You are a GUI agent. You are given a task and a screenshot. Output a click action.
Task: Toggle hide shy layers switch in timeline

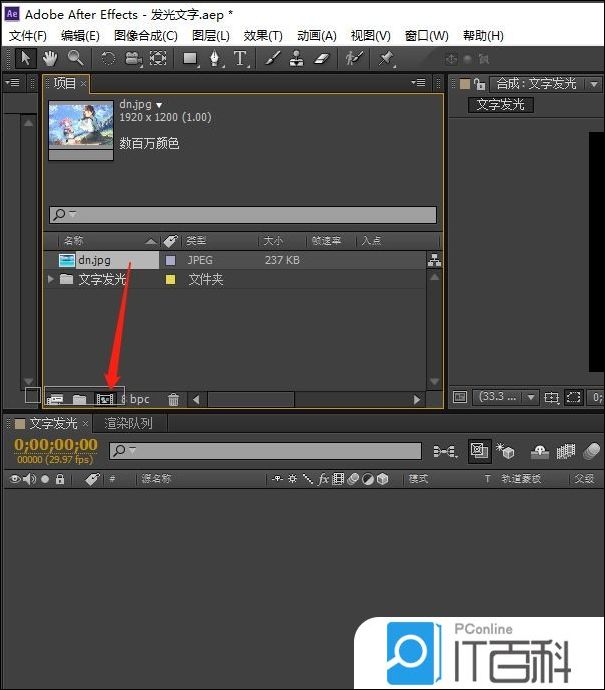click(x=540, y=451)
